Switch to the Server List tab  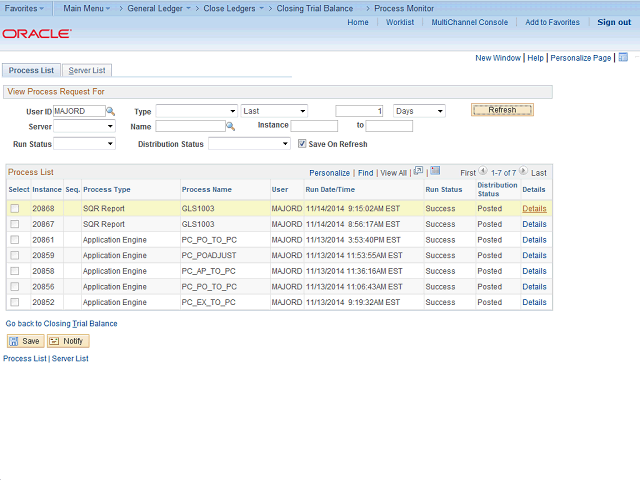pyautogui.click(x=87, y=70)
